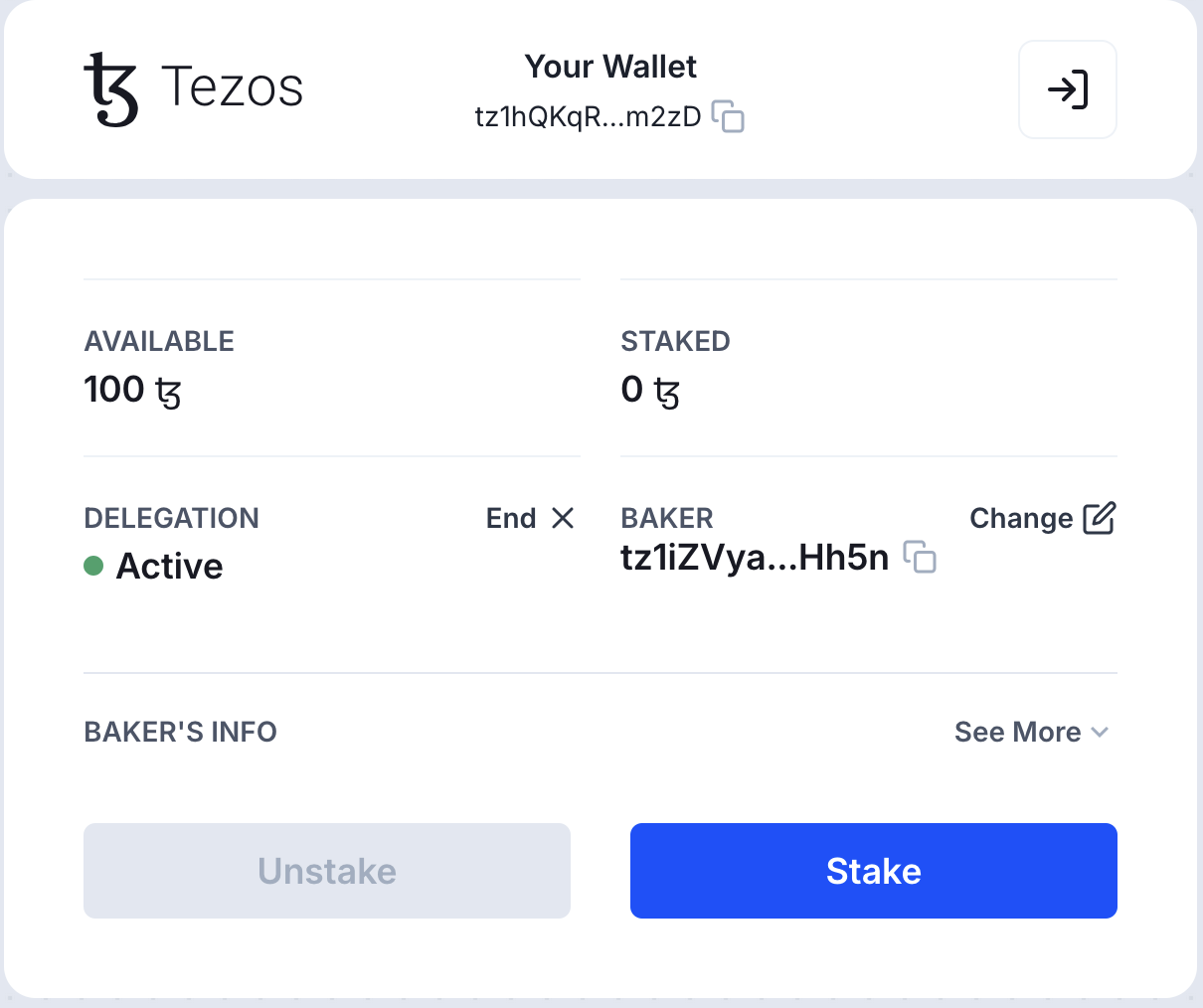The height and width of the screenshot is (1008, 1203).
Task: Click the baker address tz1iZVya...Hh5n text
Action: click(755, 558)
